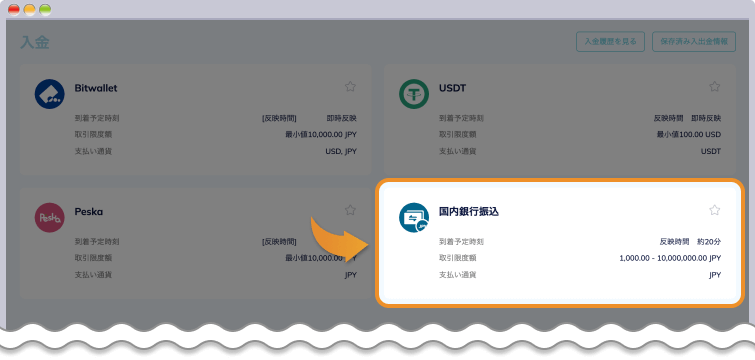755x360 pixels.
Task: Minimize the window with yellow button
Action: 30,10
